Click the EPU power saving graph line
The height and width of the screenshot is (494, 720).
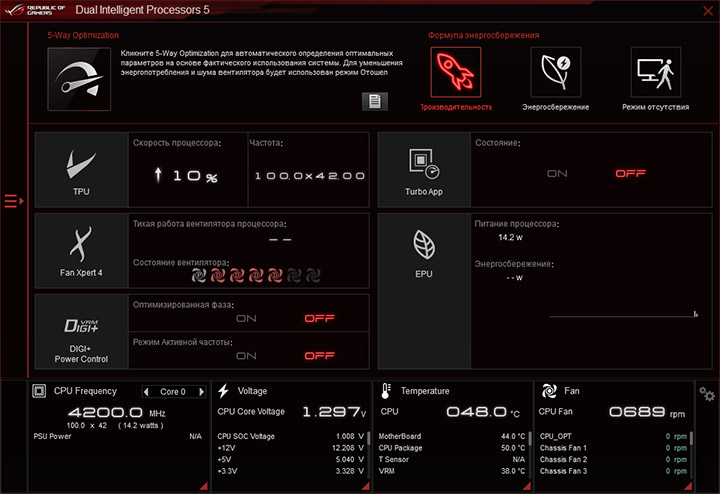pyautogui.click(x=623, y=316)
